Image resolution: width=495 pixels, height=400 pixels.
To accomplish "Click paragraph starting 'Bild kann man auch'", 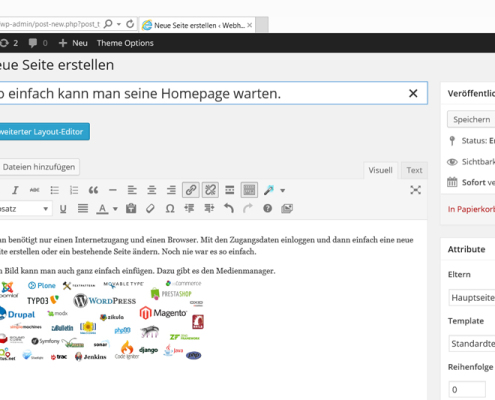I will (x=138, y=271).
